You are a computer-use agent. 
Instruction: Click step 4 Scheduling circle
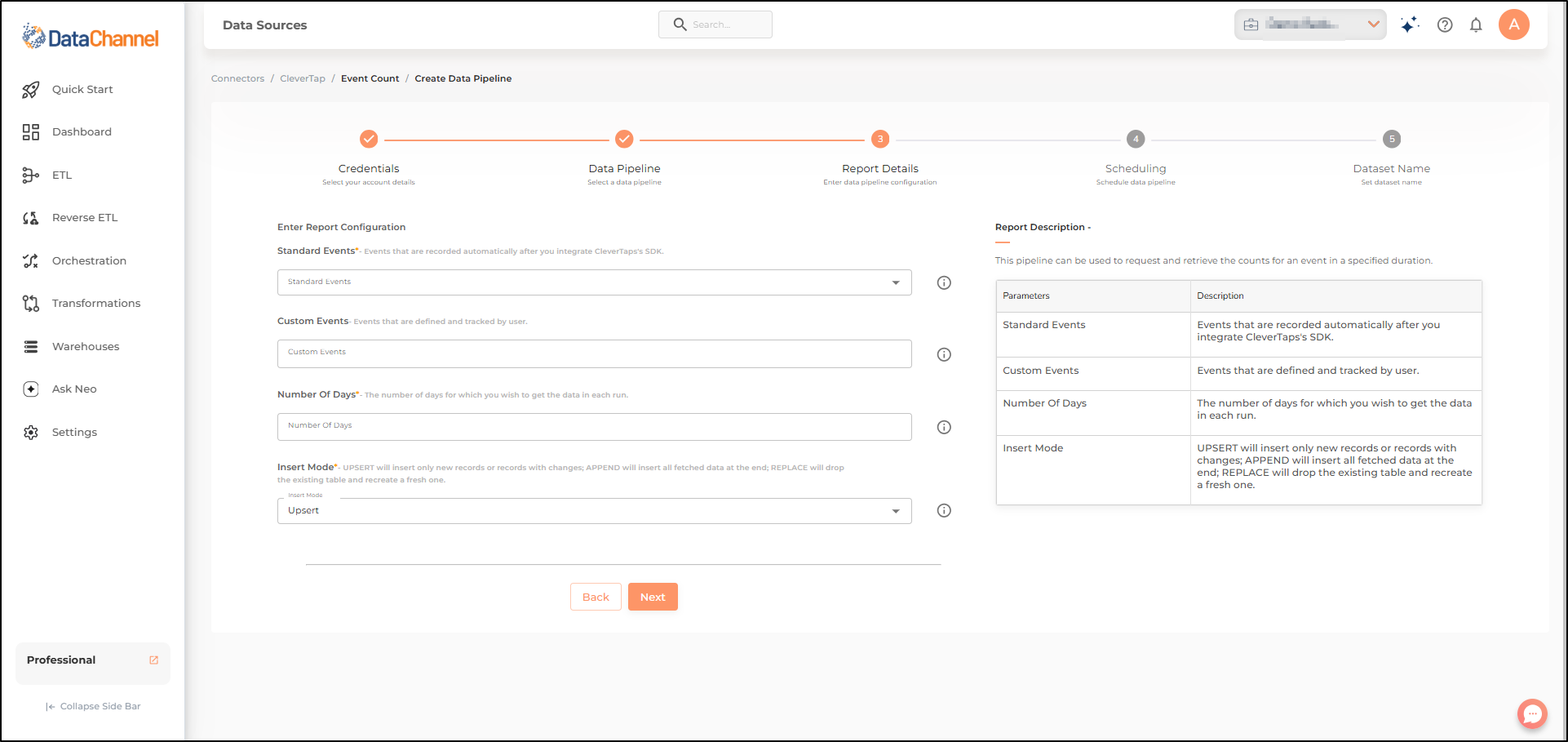(1136, 139)
